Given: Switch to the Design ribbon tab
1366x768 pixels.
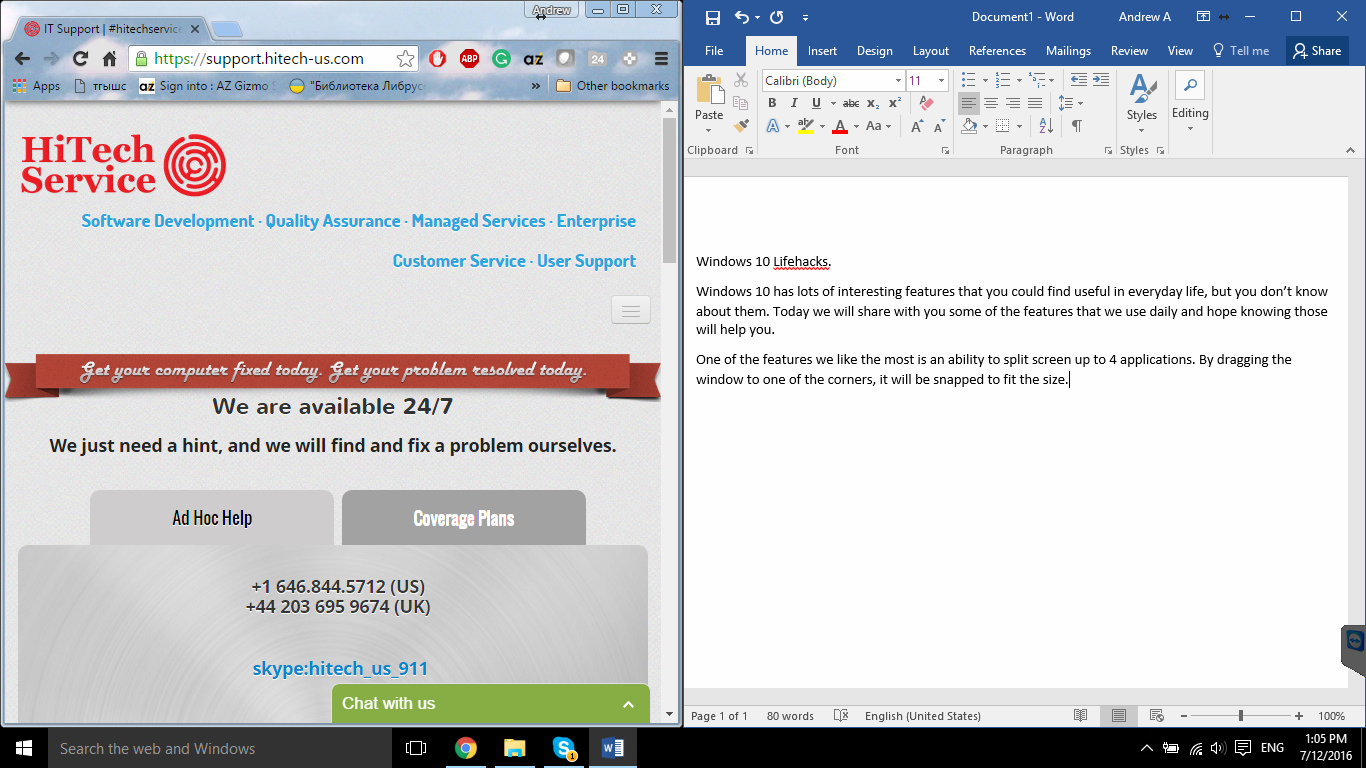Looking at the screenshot, I should [875, 51].
